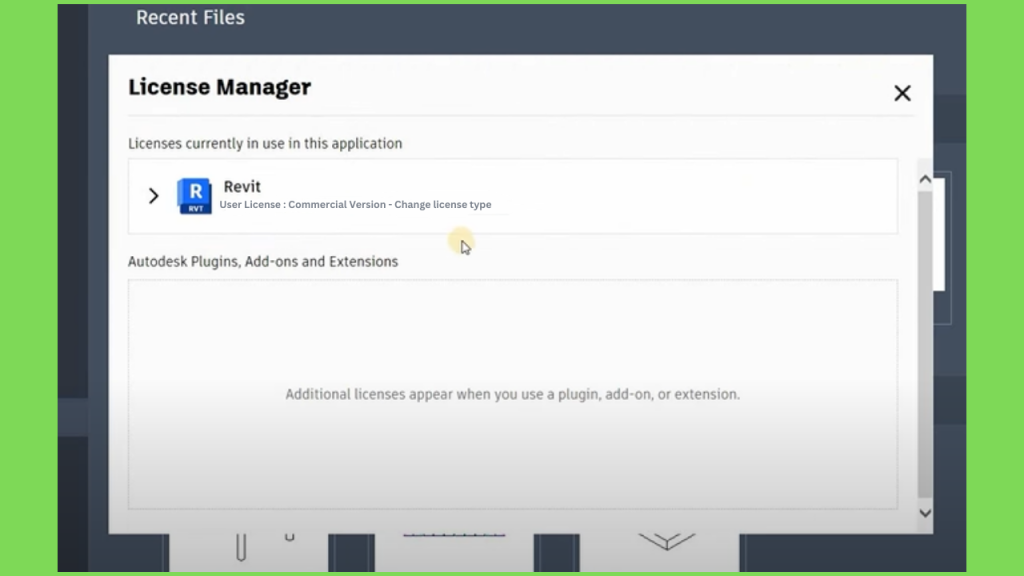Click the blue Revit RVT product icon
Viewport: 1024px width, 576px height.
(x=195, y=196)
